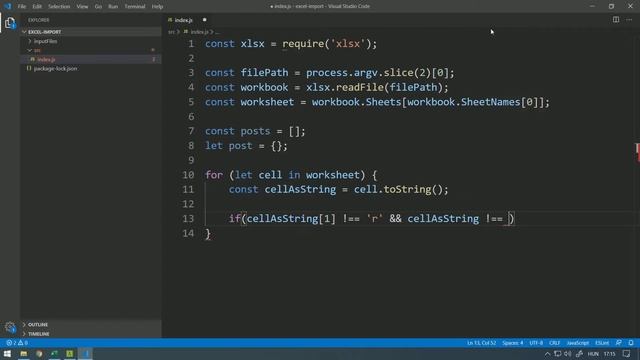This screenshot has width=640, height=360.
Task: Open the Manage gear icon
Action: pos(10,327)
